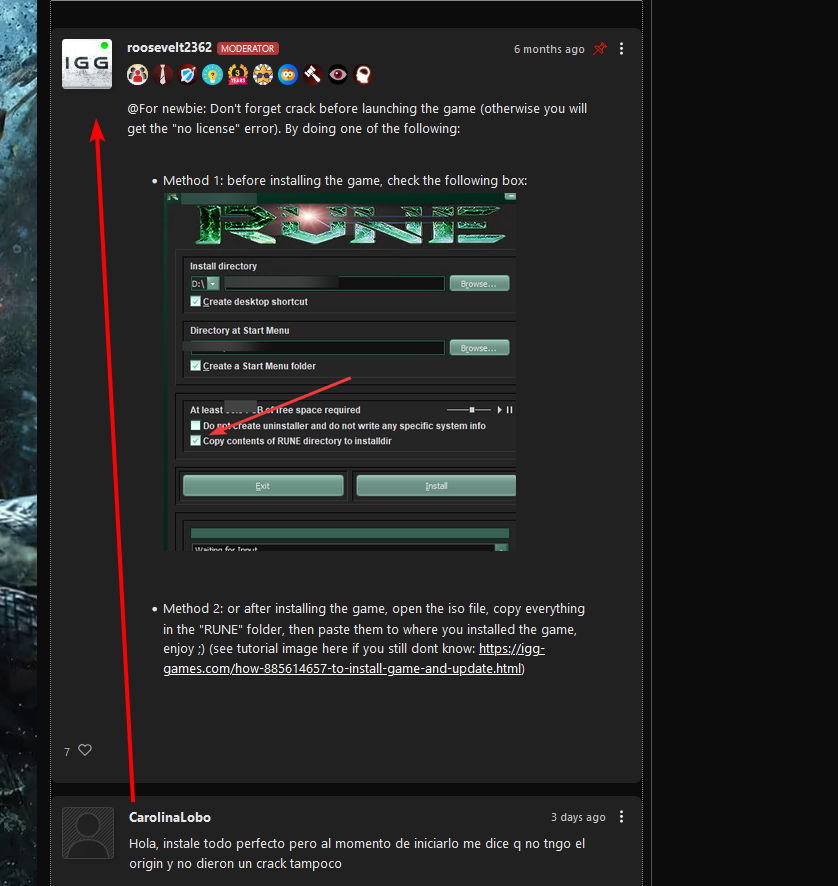Viewport: 838px width, 886px height.
Task: Click the gavel badge icon
Action: 312,75
